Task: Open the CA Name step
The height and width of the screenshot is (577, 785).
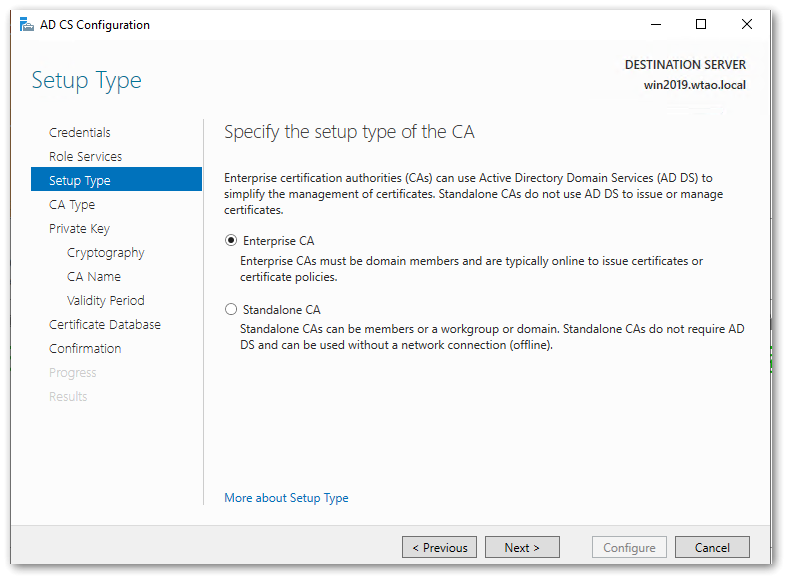Action: 94,276
